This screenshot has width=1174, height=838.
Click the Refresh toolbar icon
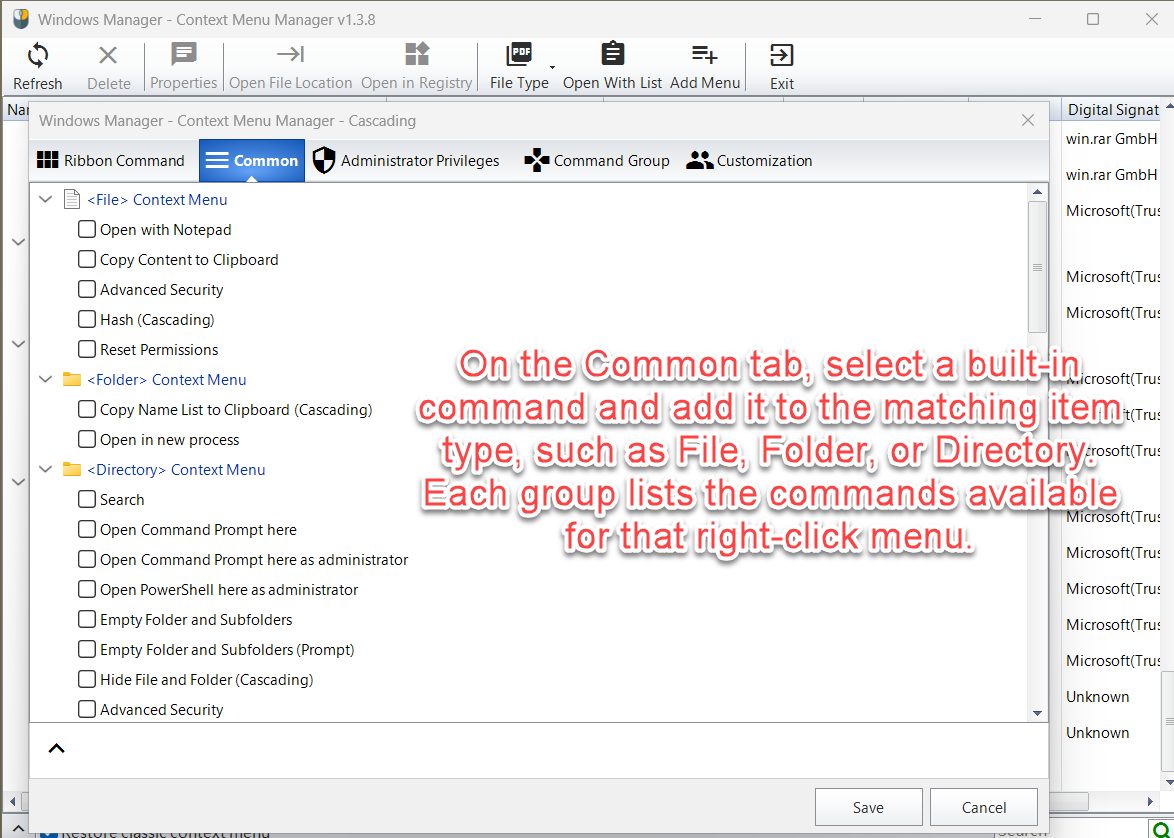click(x=37, y=55)
